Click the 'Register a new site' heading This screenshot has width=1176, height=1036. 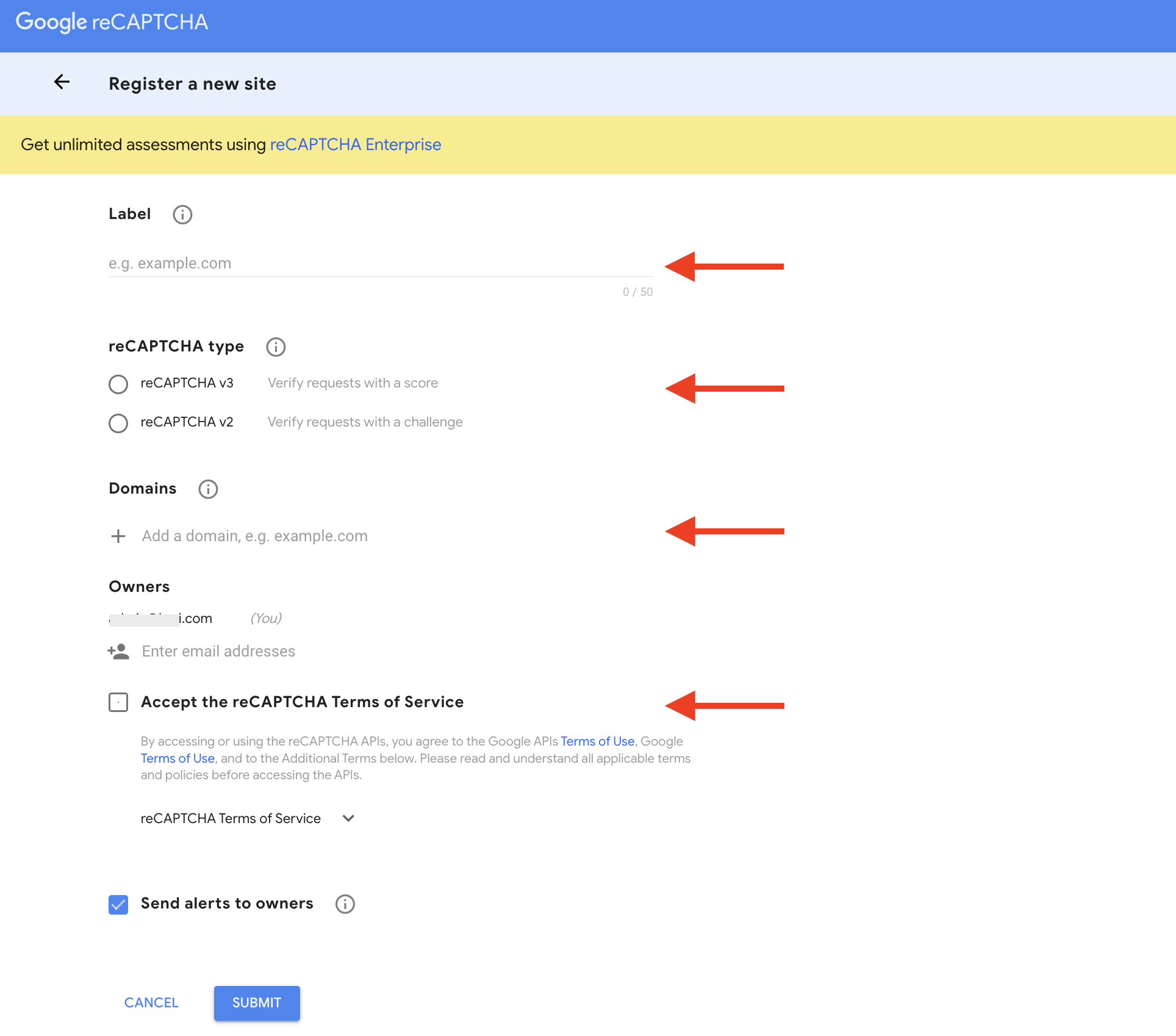tap(192, 84)
